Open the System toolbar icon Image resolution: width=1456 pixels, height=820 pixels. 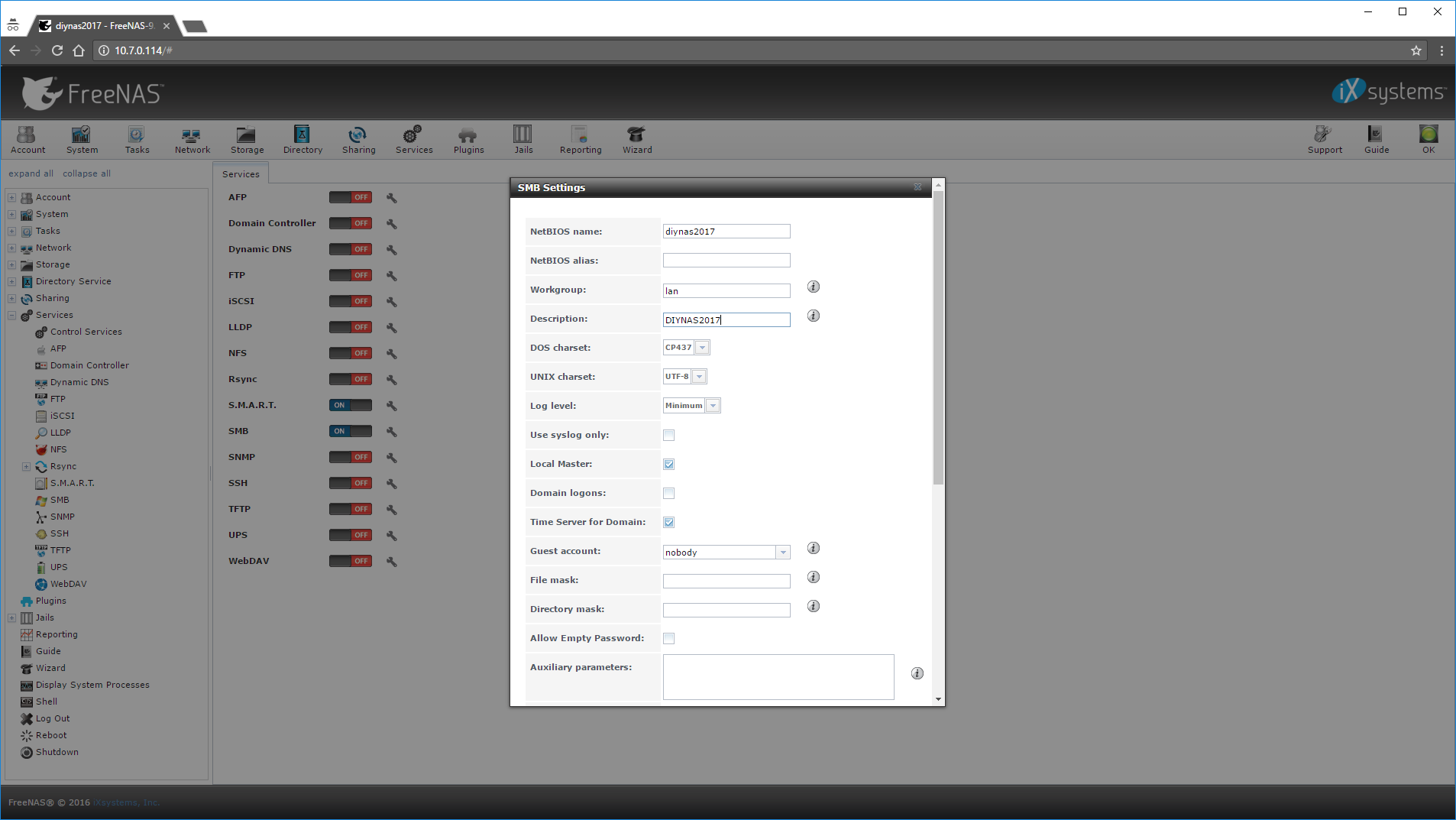[x=82, y=140]
